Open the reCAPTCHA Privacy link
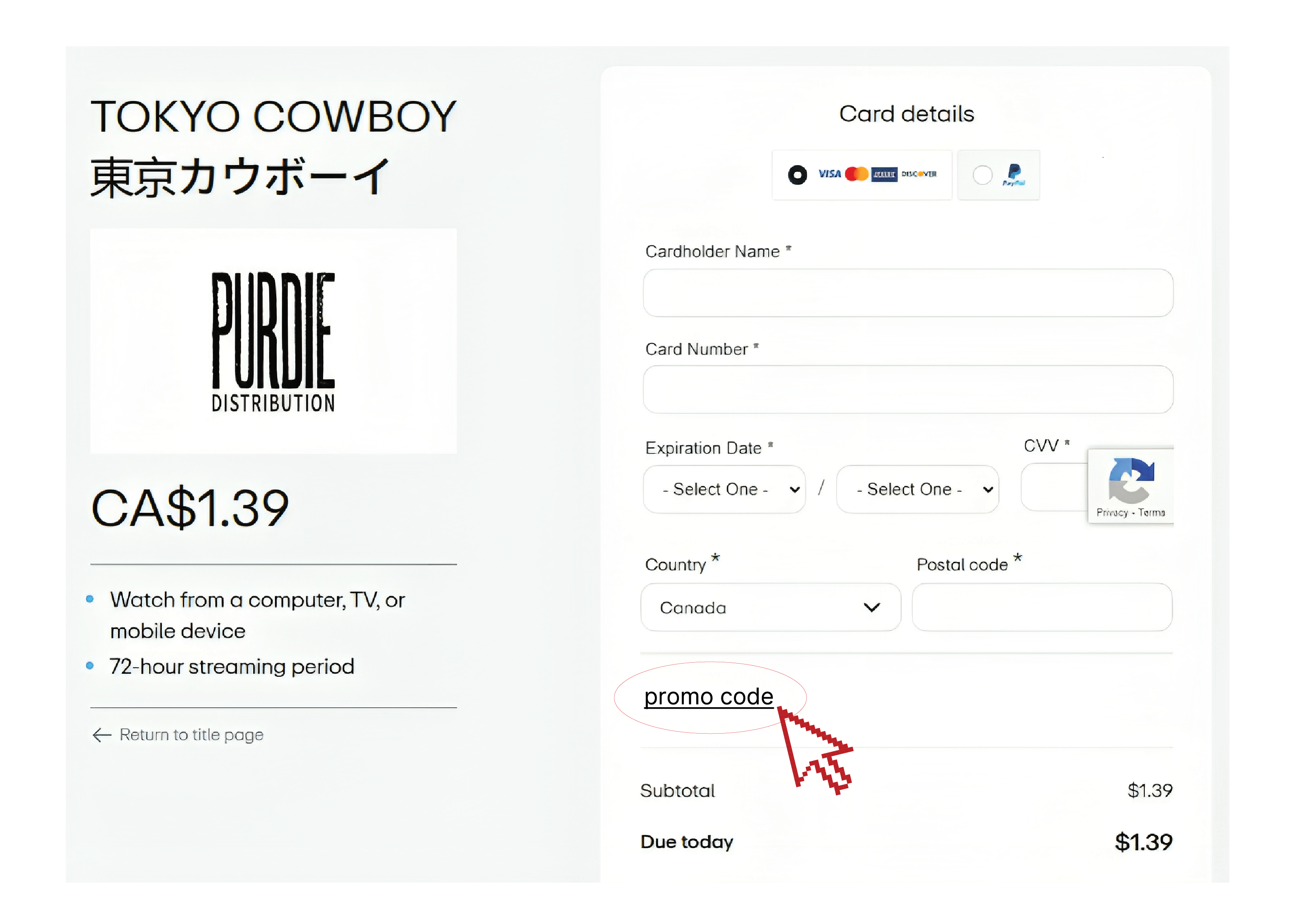This screenshot has height=924, width=1296. (1112, 512)
